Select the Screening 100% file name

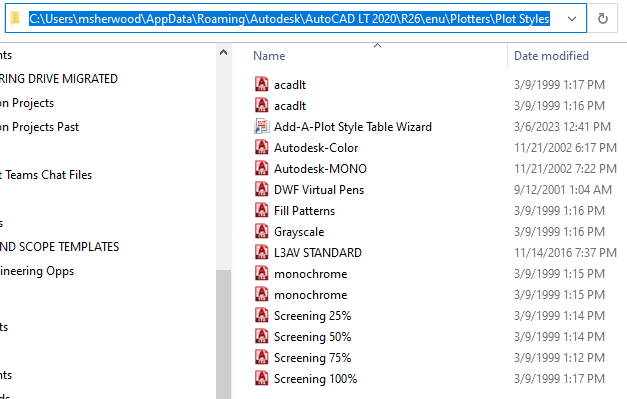(x=315, y=379)
